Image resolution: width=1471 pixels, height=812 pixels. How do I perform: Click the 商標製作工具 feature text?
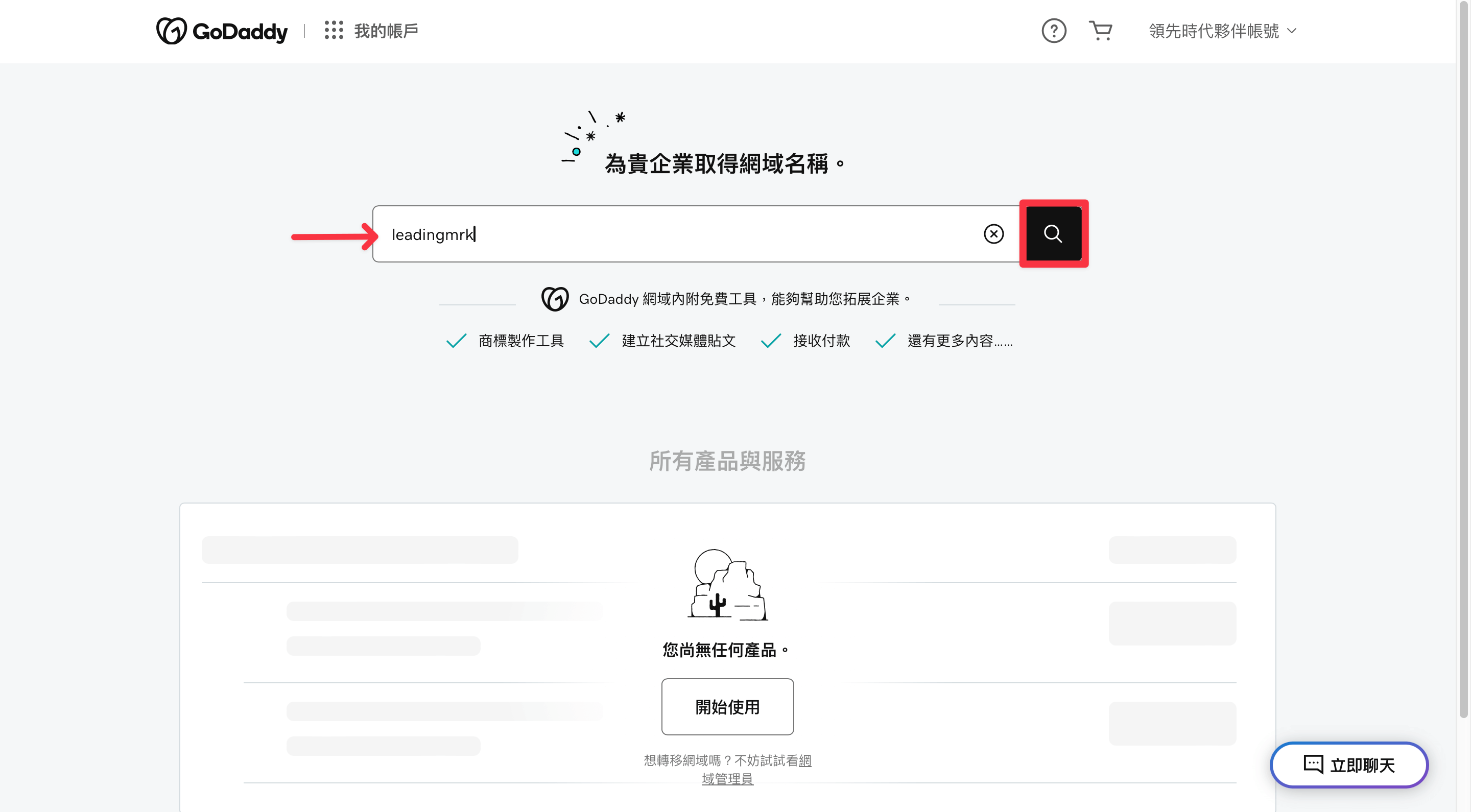[521, 341]
